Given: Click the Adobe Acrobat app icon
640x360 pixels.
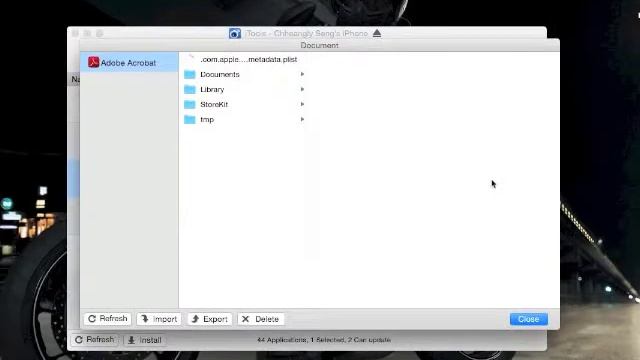Looking at the screenshot, I should (x=93, y=62).
